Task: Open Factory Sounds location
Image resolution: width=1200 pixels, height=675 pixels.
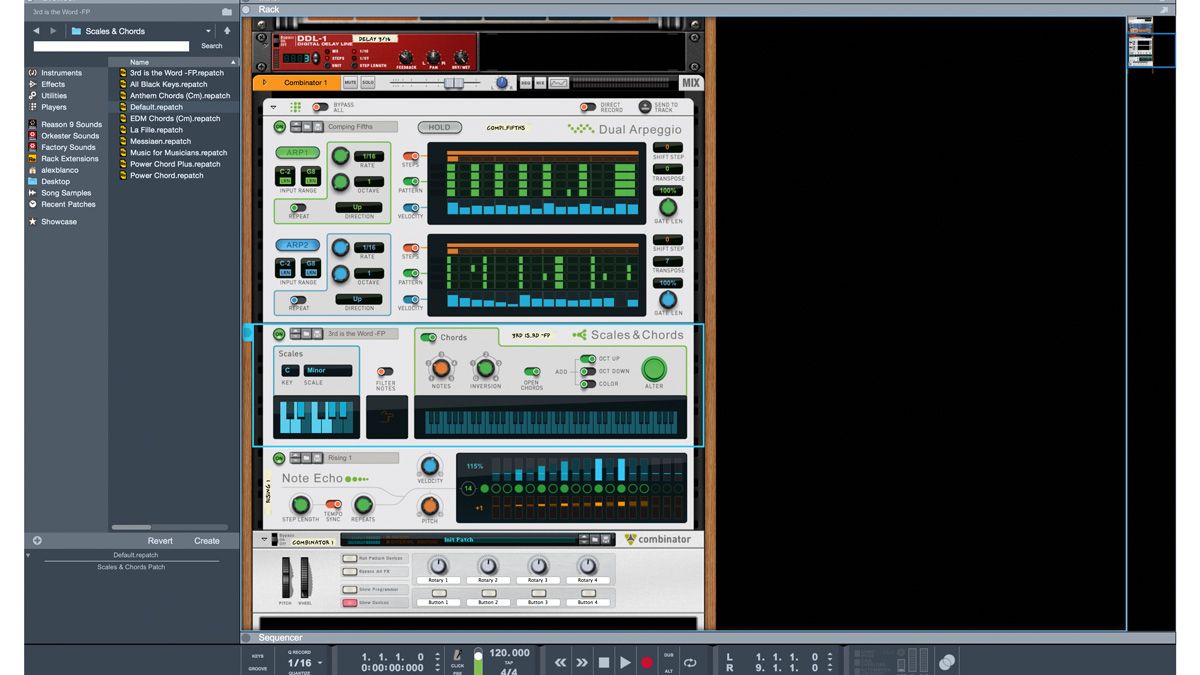Action: click(x=68, y=147)
